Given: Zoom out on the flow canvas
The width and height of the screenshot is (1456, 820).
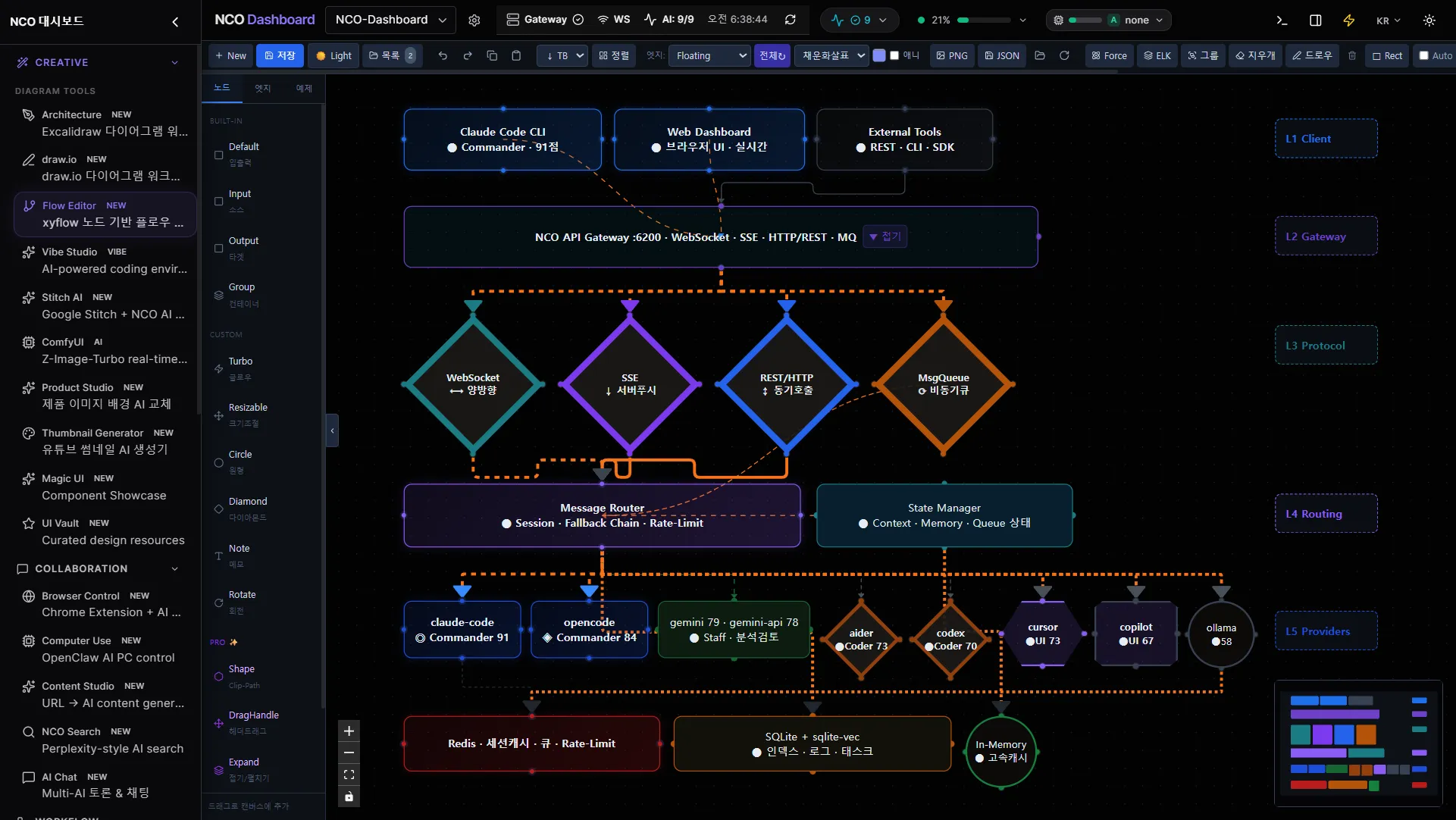Looking at the screenshot, I should tap(349, 753).
